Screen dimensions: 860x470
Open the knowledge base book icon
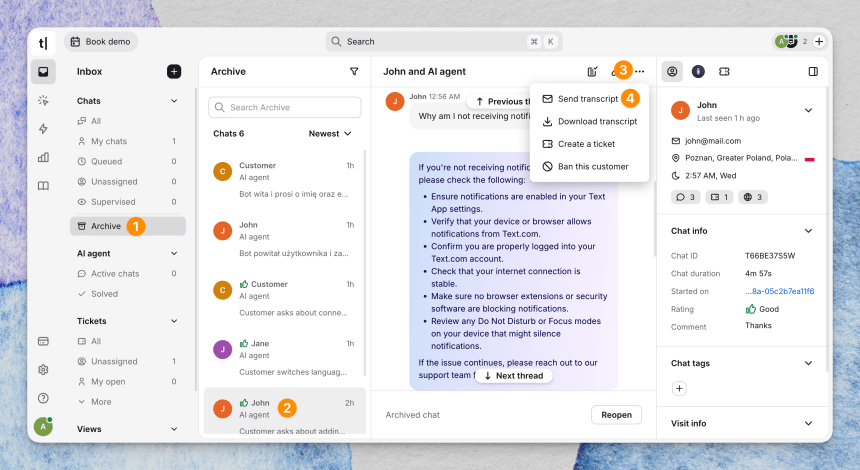(x=43, y=186)
